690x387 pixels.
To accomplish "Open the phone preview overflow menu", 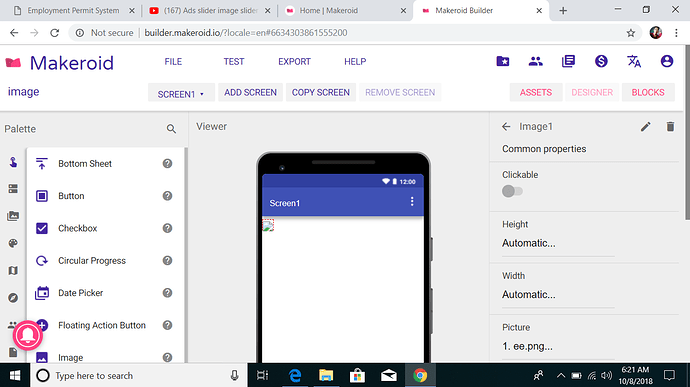I will click(412, 201).
